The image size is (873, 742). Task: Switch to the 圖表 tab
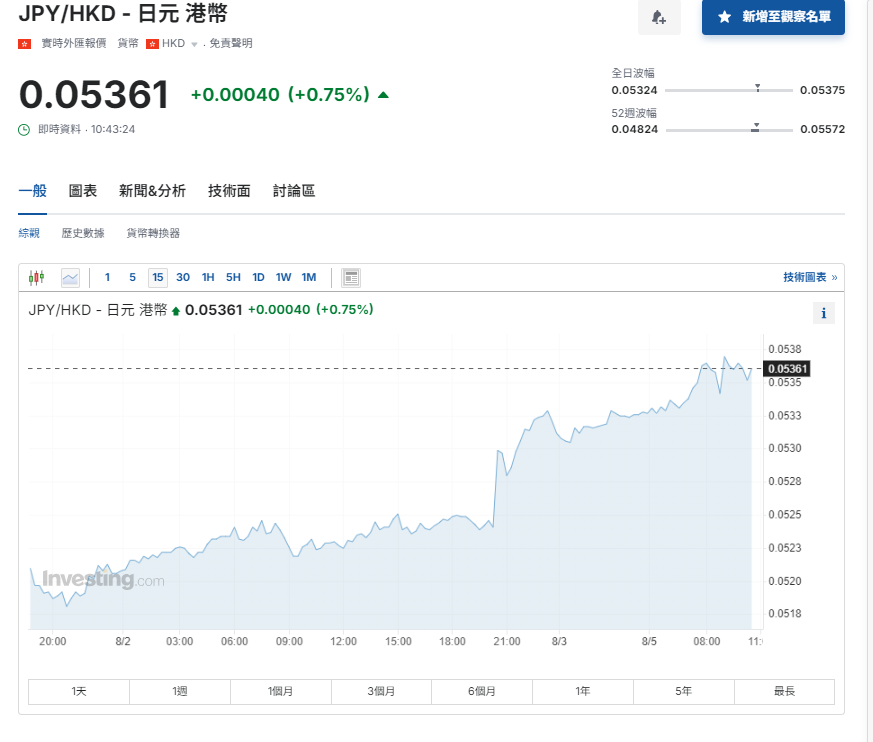click(x=83, y=190)
